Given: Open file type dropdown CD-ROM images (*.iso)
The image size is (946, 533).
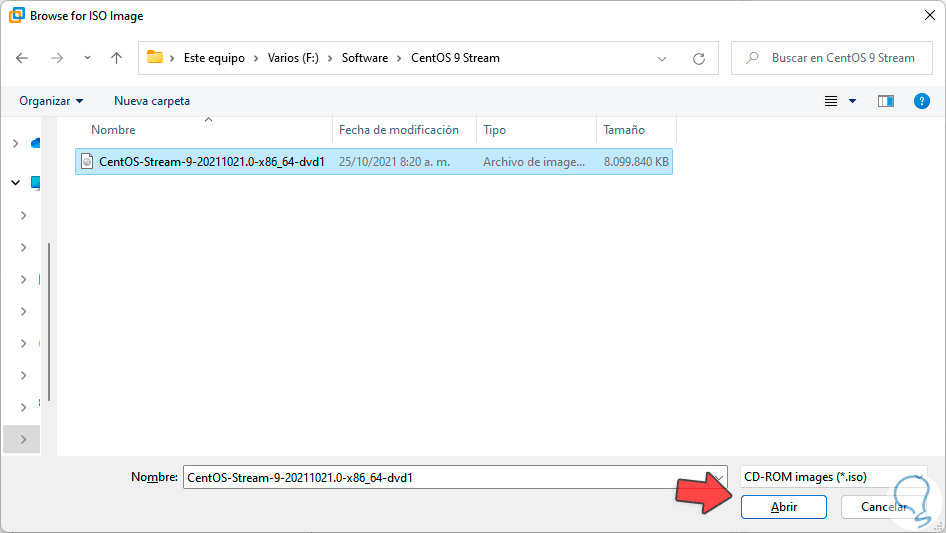Looking at the screenshot, I should click(833, 477).
